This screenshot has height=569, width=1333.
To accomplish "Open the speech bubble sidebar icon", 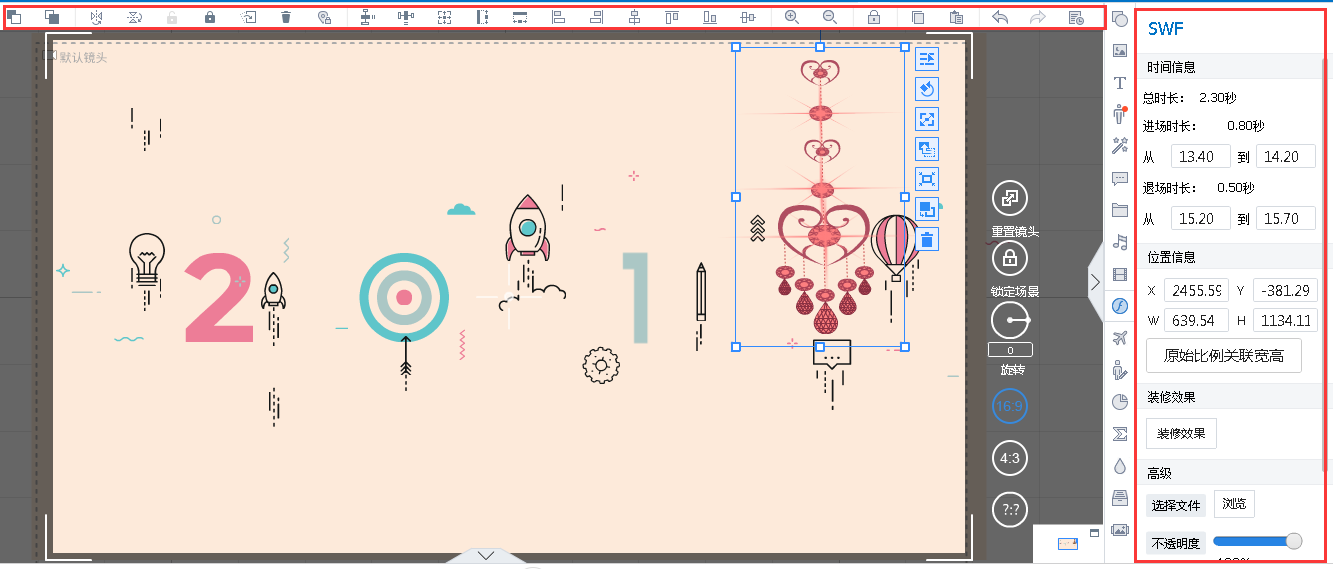I will click(1120, 178).
